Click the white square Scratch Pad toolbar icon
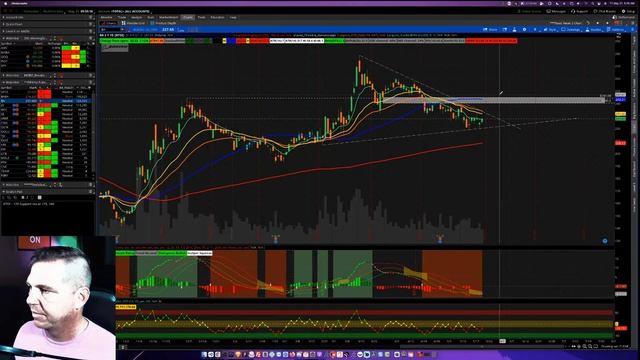The width and height of the screenshot is (640, 360). click(x=40, y=198)
